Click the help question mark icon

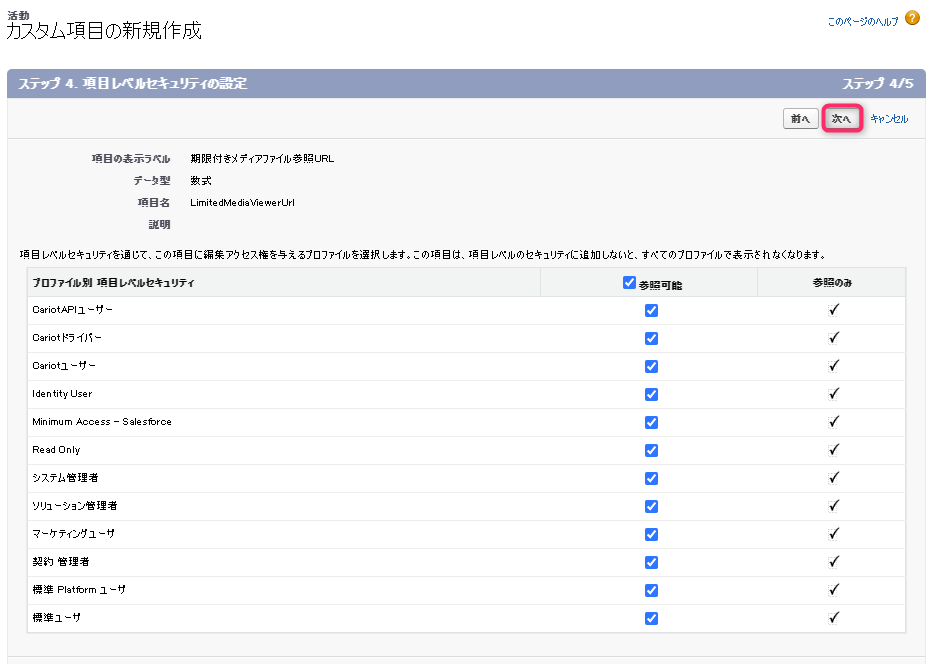pos(912,18)
